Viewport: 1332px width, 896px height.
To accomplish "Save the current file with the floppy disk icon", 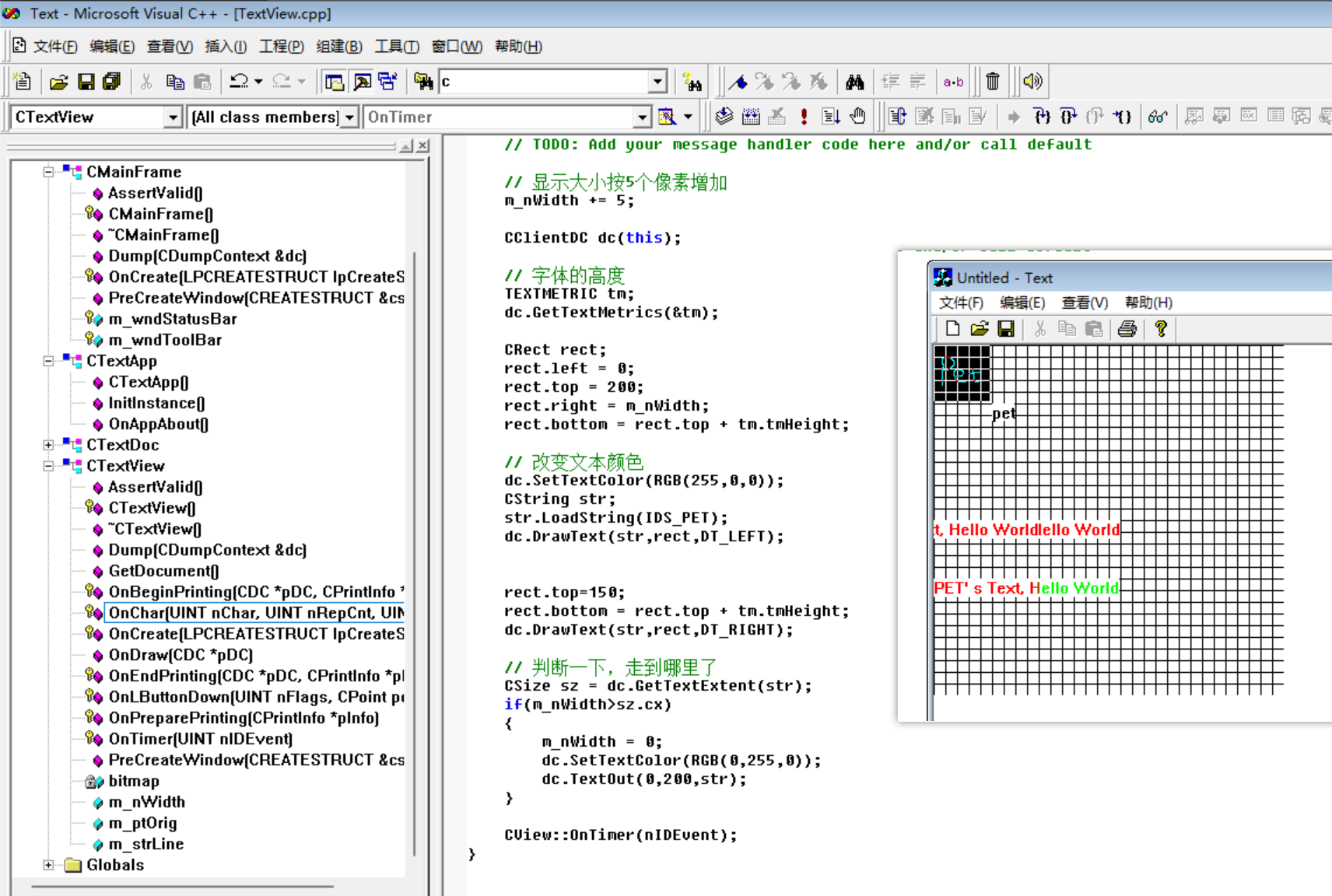I will point(86,82).
